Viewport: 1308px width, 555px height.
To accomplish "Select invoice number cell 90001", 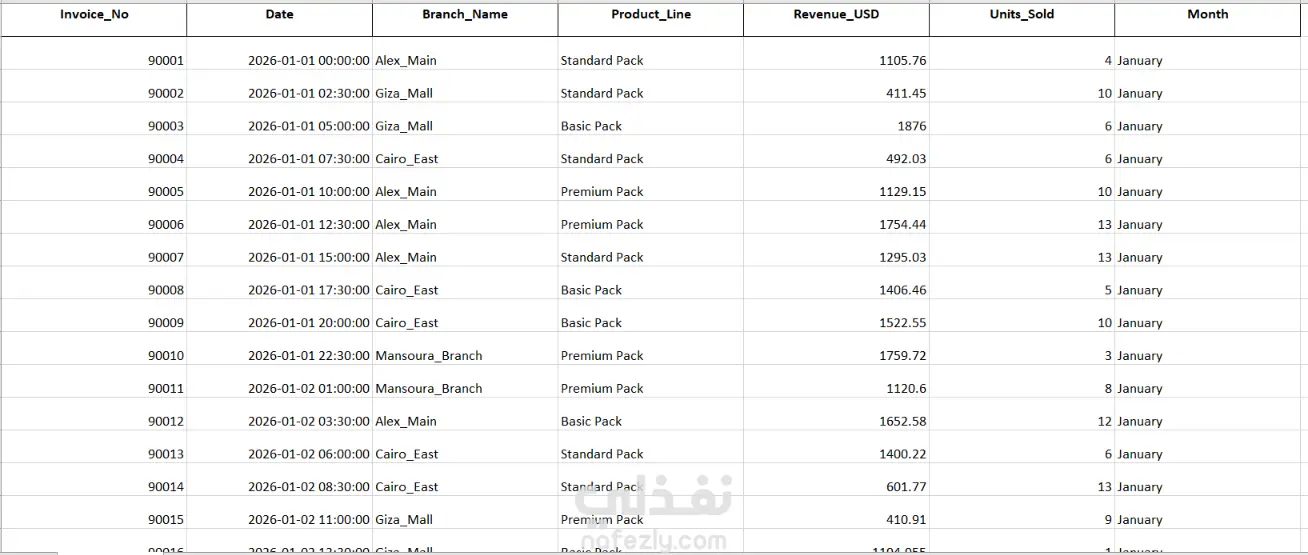I will 94,60.
